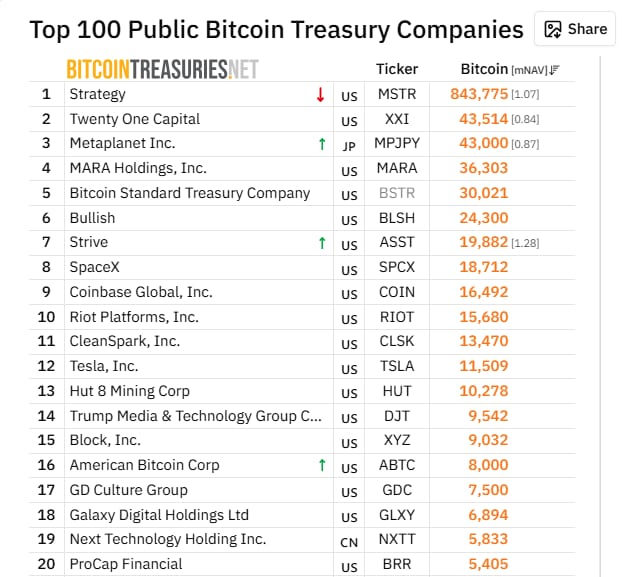
Task: Click the 843,775 Bitcoin holdings value
Action: point(479,94)
